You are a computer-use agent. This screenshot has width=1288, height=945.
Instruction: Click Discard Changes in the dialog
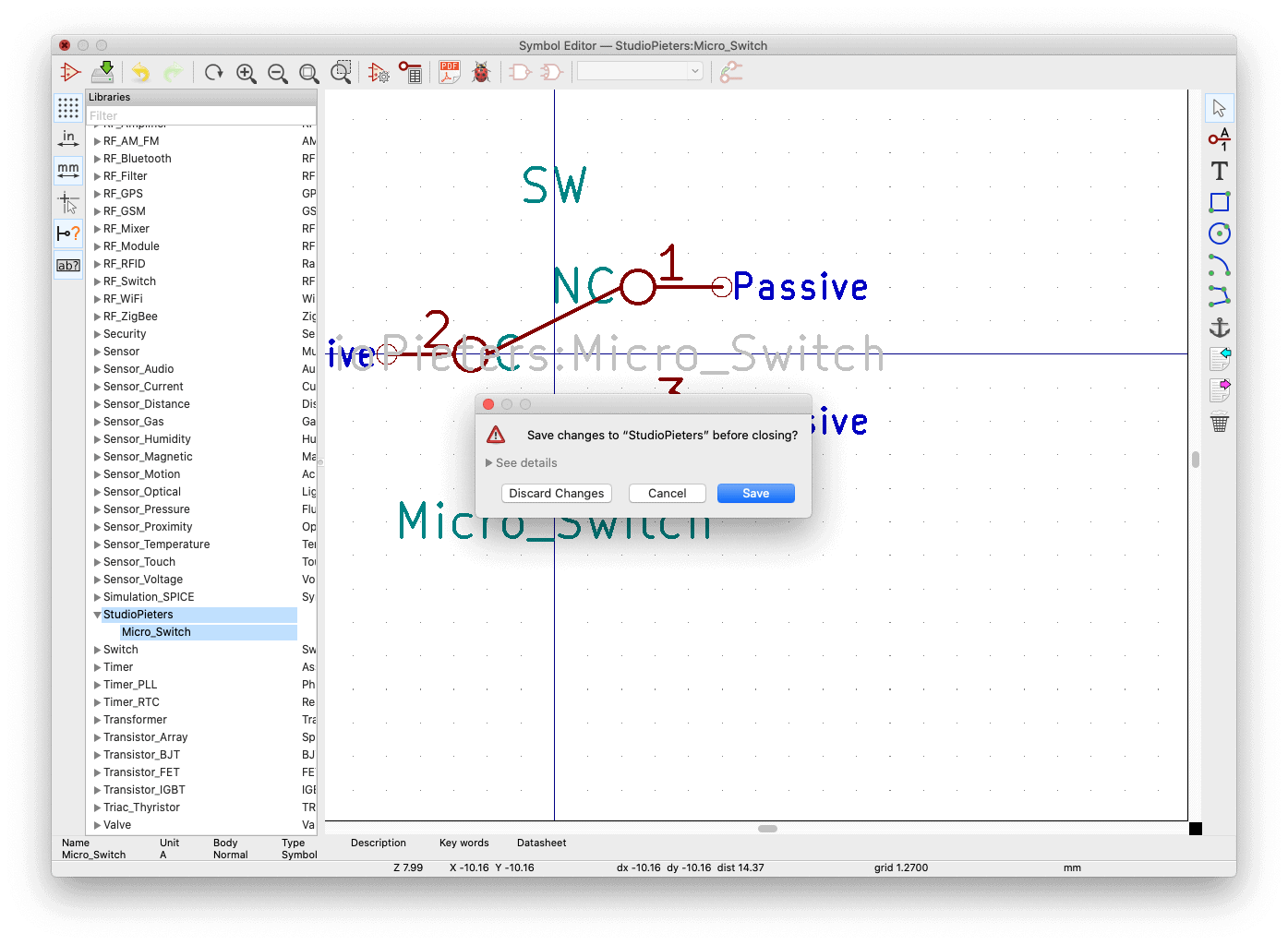557,494
